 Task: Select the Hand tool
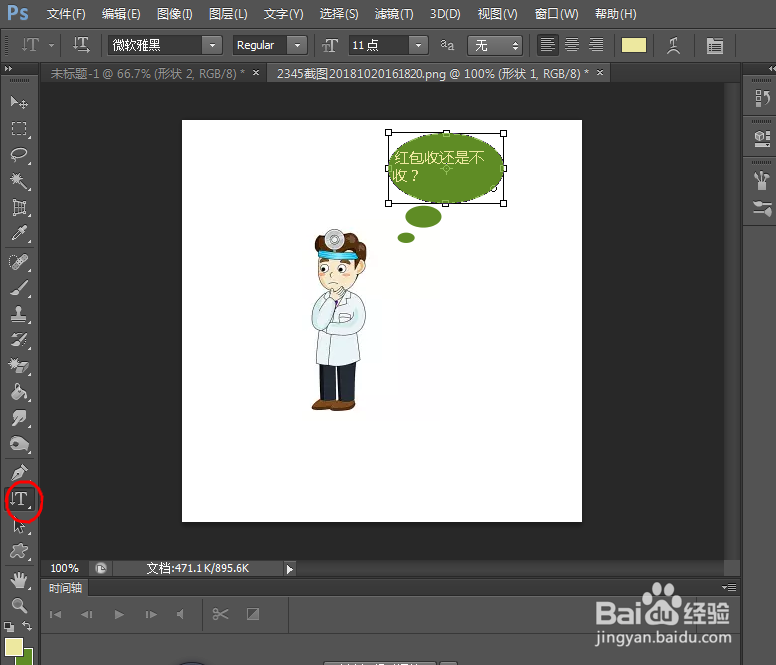click(19, 579)
